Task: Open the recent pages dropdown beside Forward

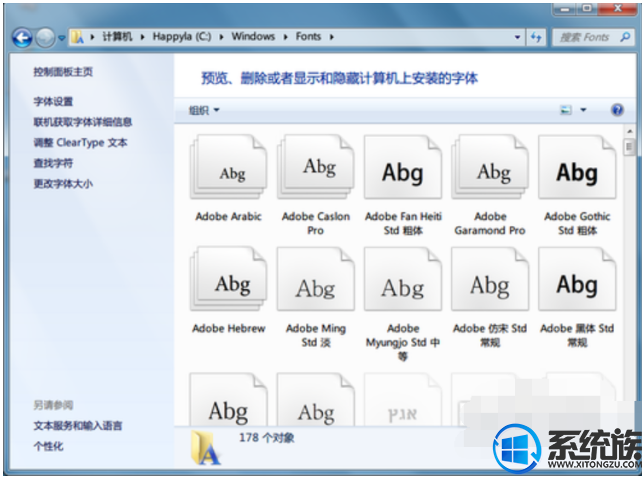Action: tap(61, 38)
